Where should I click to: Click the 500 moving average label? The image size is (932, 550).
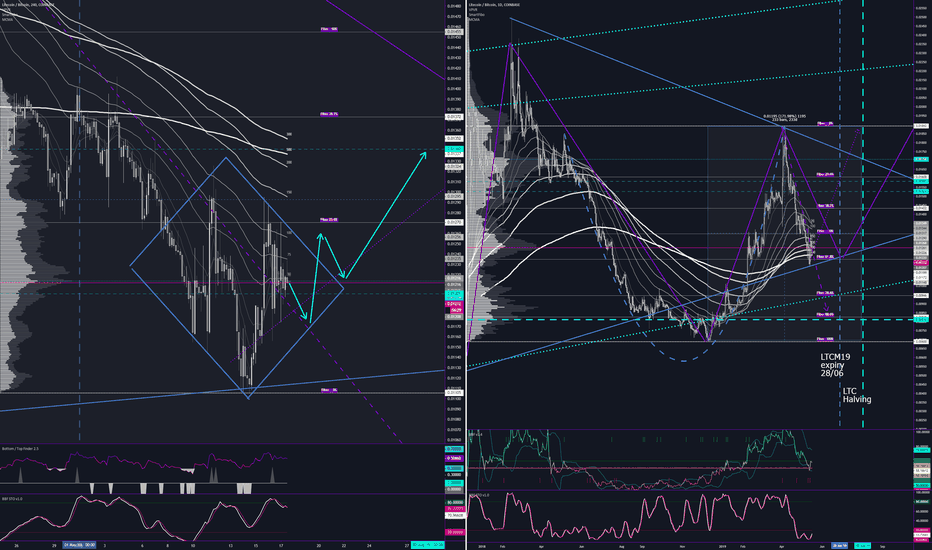[x=289, y=150]
